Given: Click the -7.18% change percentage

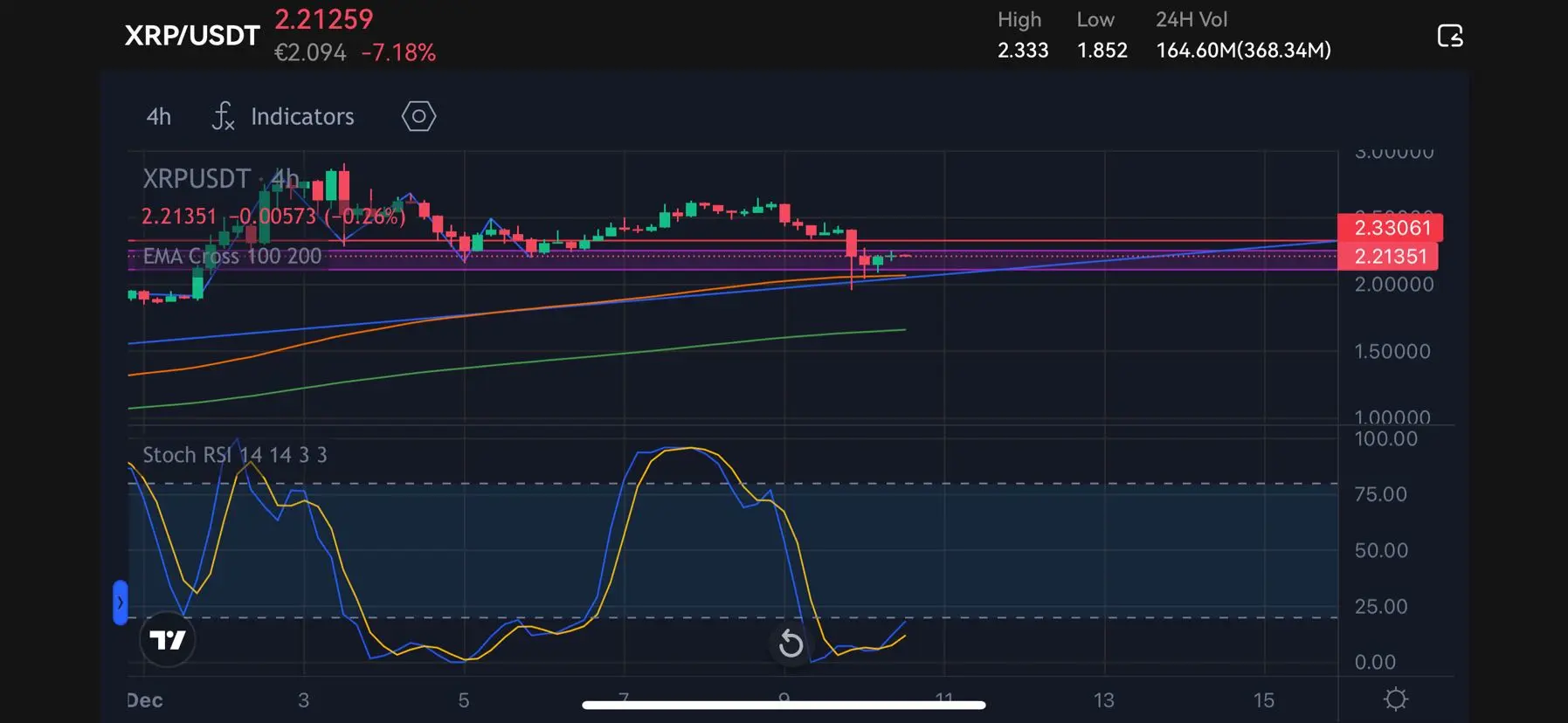Looking at the screenshot, I should point(398,53).
